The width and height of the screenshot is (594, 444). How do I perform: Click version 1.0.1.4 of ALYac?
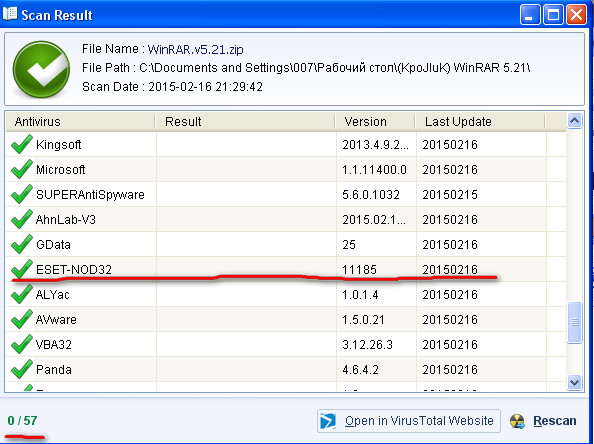point(360,294)
